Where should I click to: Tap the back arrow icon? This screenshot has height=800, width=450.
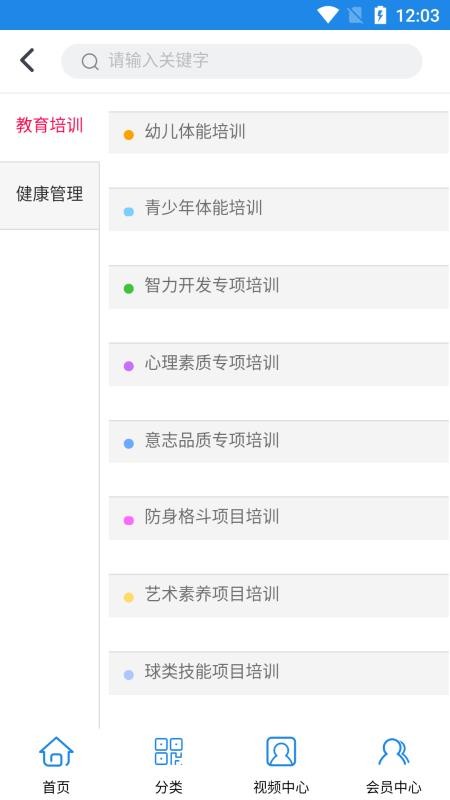click(x=27, y=61)
